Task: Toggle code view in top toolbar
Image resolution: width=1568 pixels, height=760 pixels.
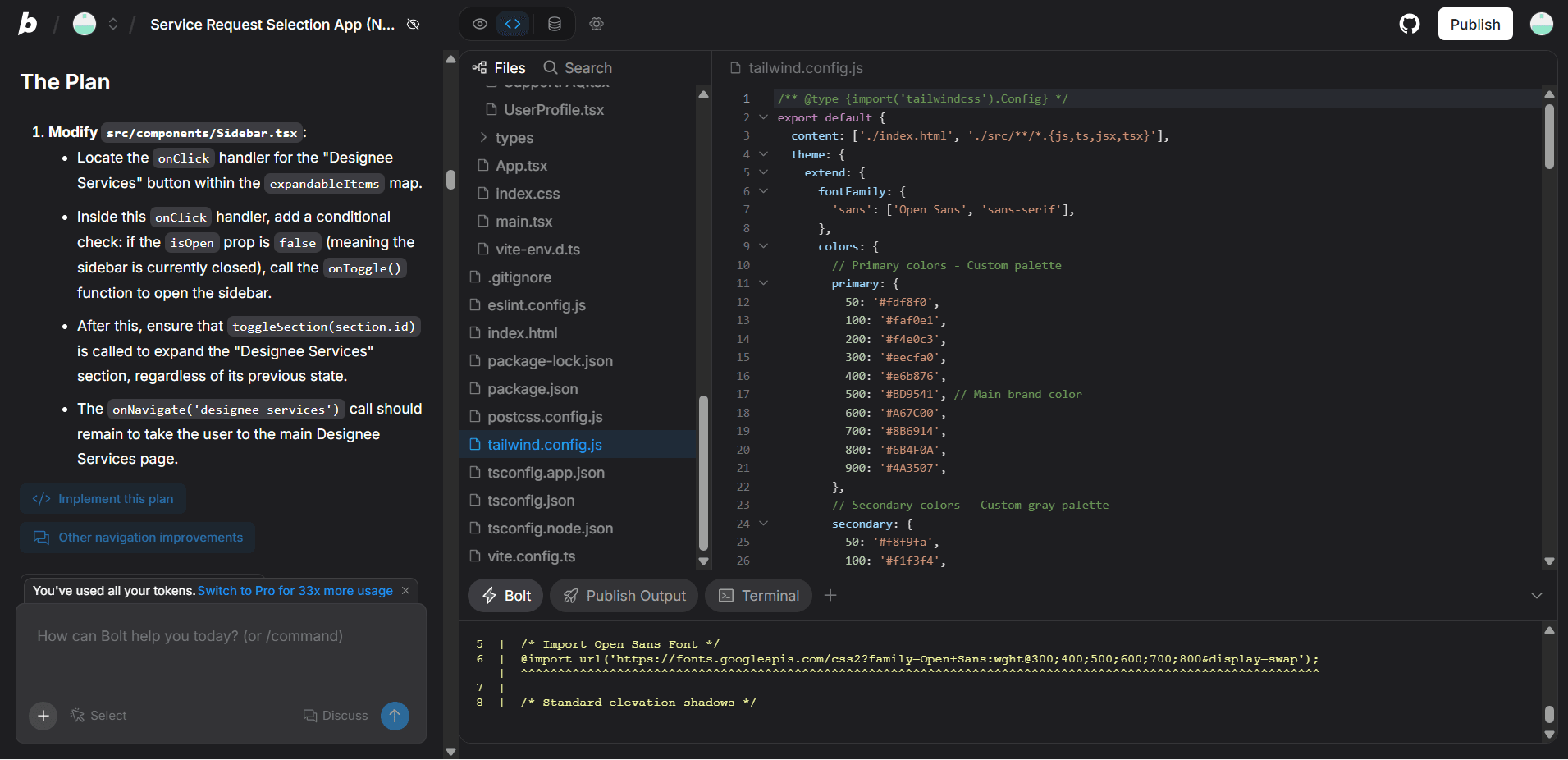Action: click(x=514, y=24)
